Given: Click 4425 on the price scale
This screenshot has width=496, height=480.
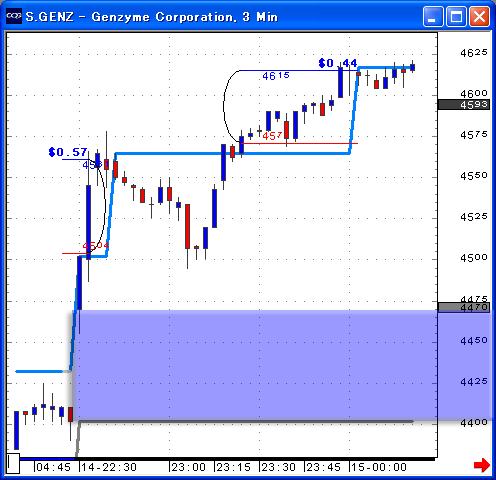Looking at the screenshot, I should 474,382.
